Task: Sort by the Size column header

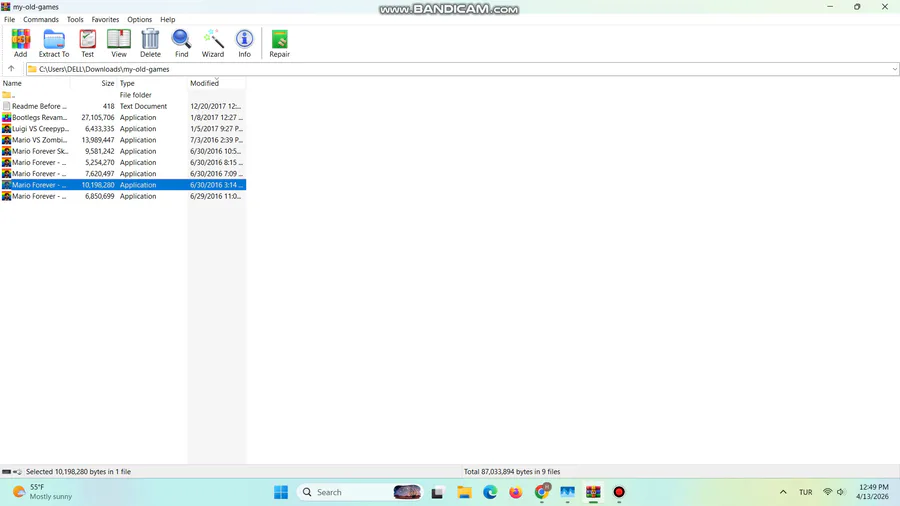Action: tap(94, 83)
